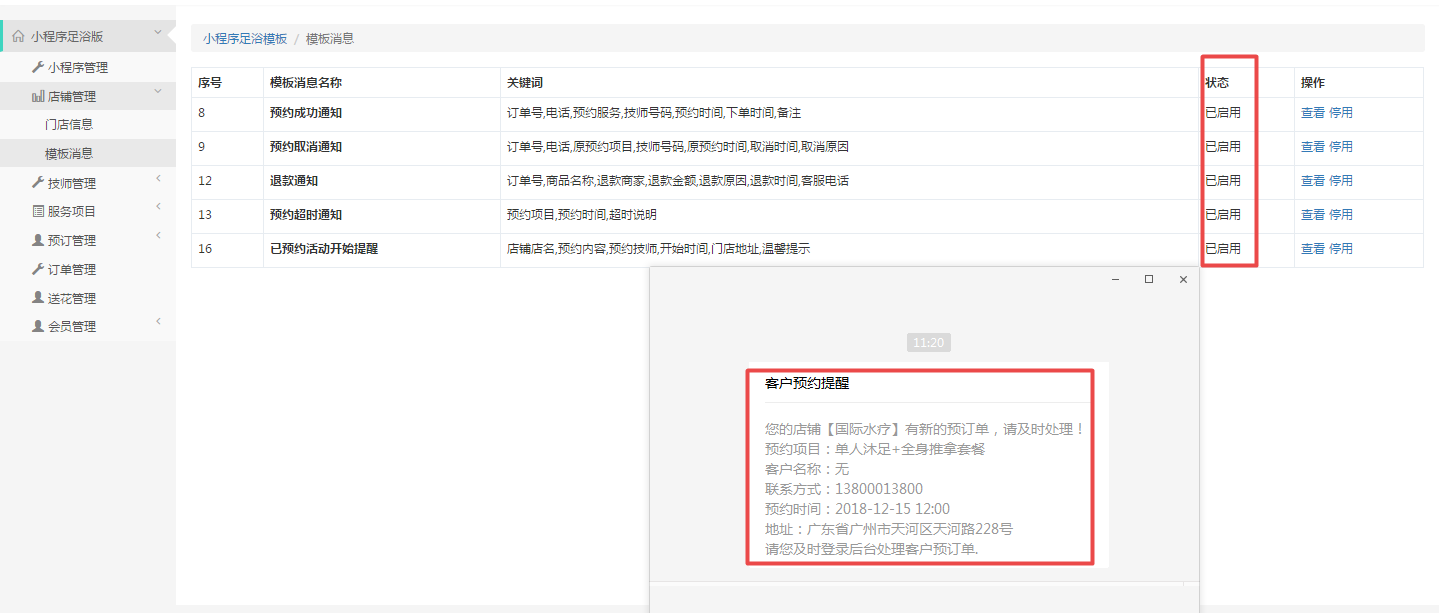Open the 客户预约提醒 message card
This screenshot has width=1439, height=613.
[x=920, y=466]
